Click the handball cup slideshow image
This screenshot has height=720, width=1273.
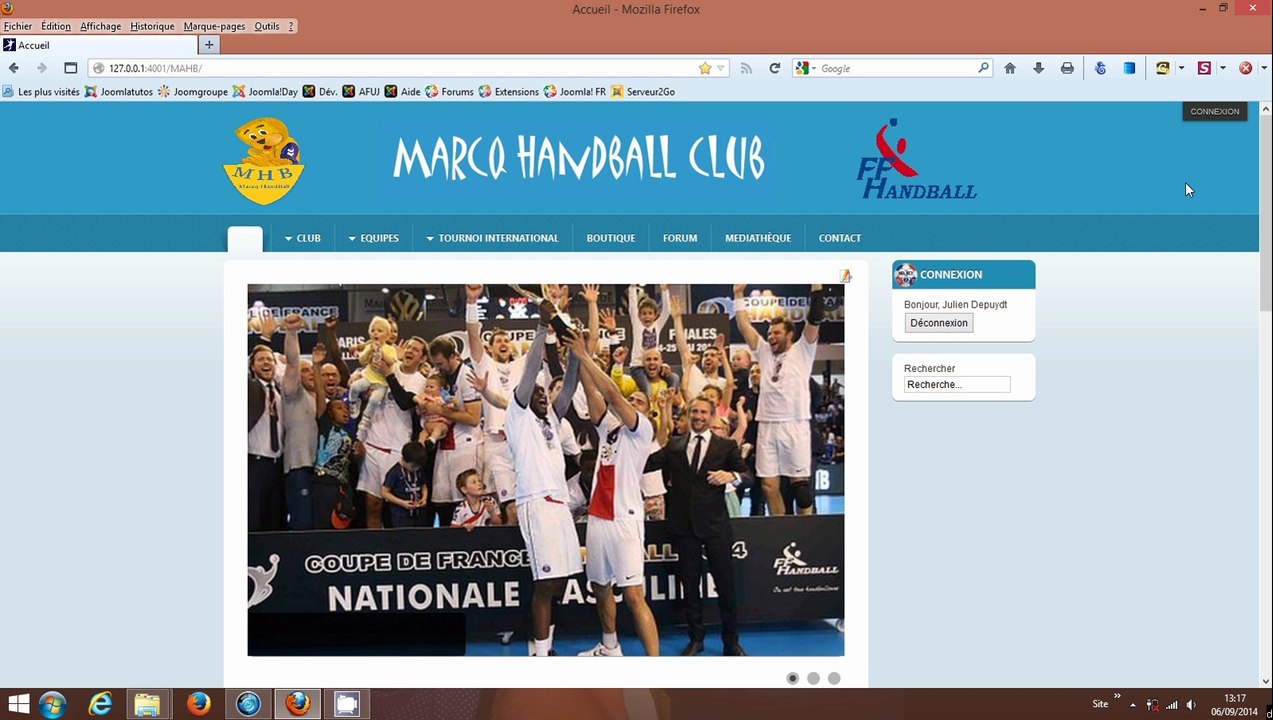click(546, 470)
